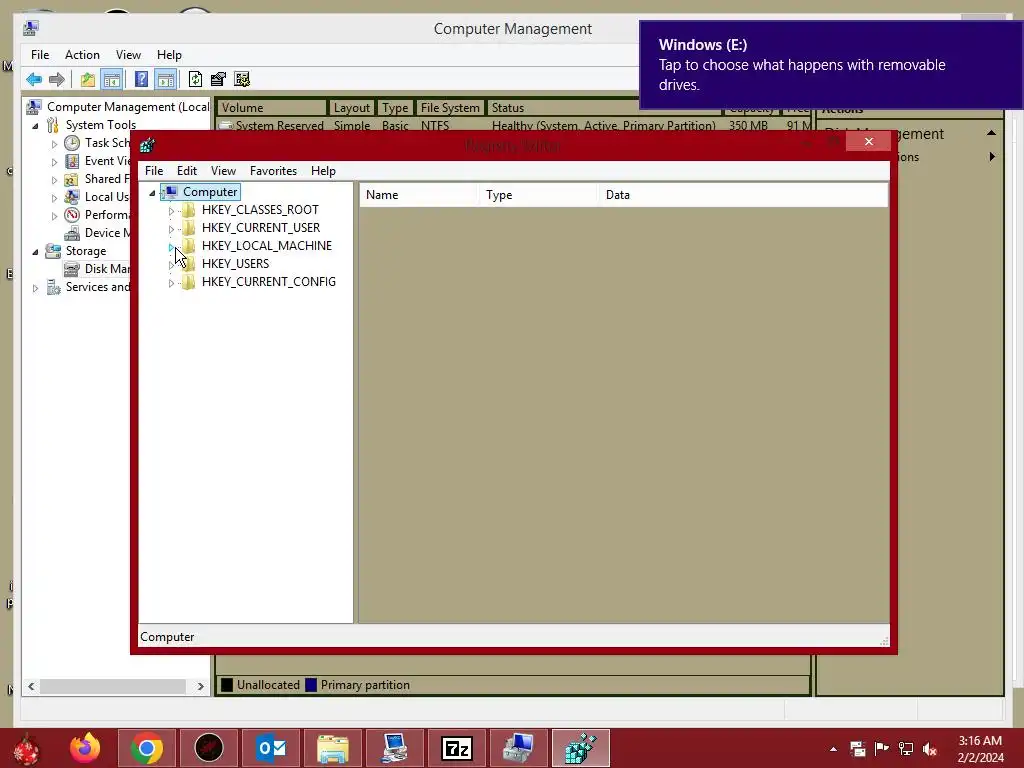Viewport: 1024px width, 768px height.
Task: Click the Refresh toolbar icon in Computer Management
Action: pyautogui.click(x=195, y=80)
